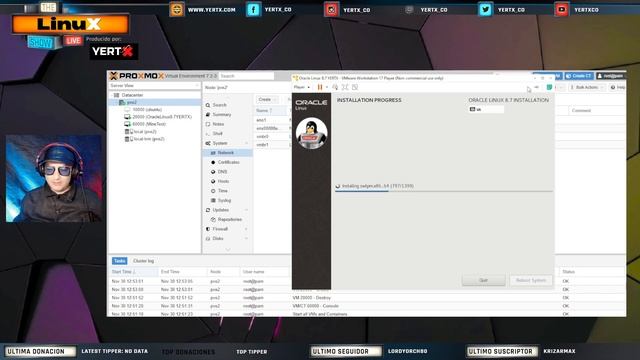Show more node menu items chevron
This screenshot has width=640, height=360.
point(228,249)
